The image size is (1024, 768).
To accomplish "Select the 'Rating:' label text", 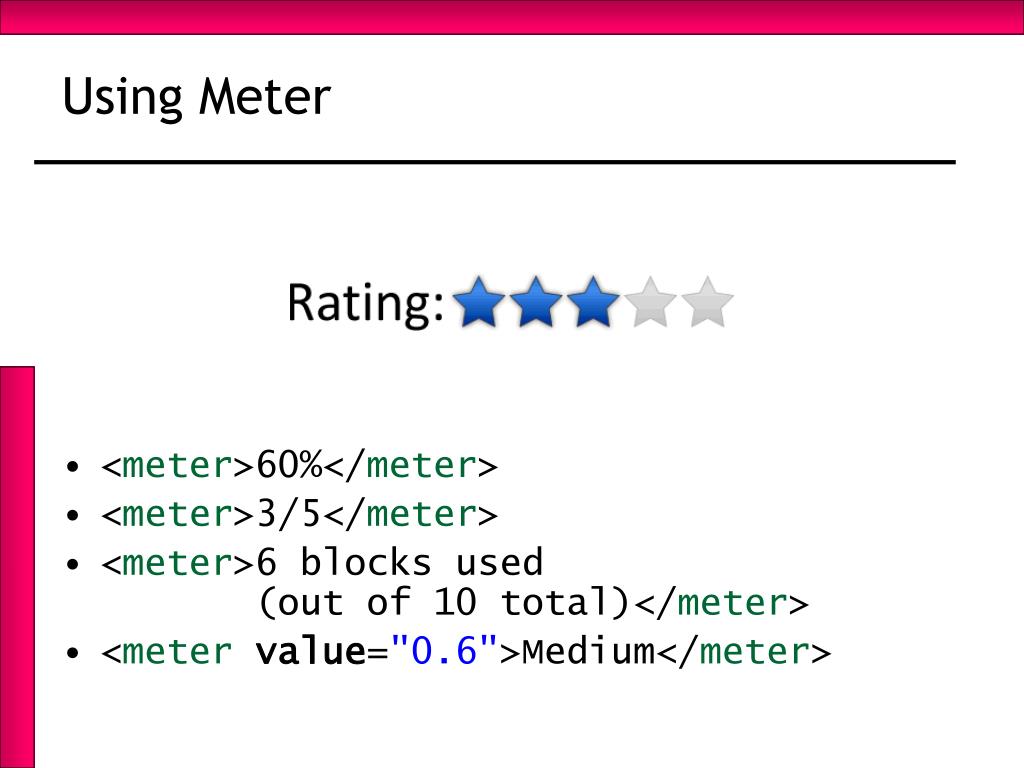I will click(x=366, y=303).
